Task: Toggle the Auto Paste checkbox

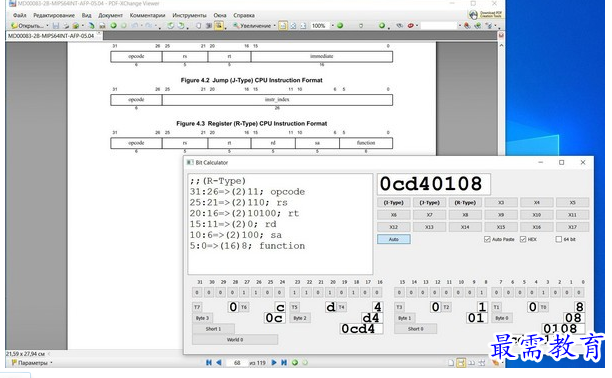Action: pyautogui.click(x=487, y=239)
